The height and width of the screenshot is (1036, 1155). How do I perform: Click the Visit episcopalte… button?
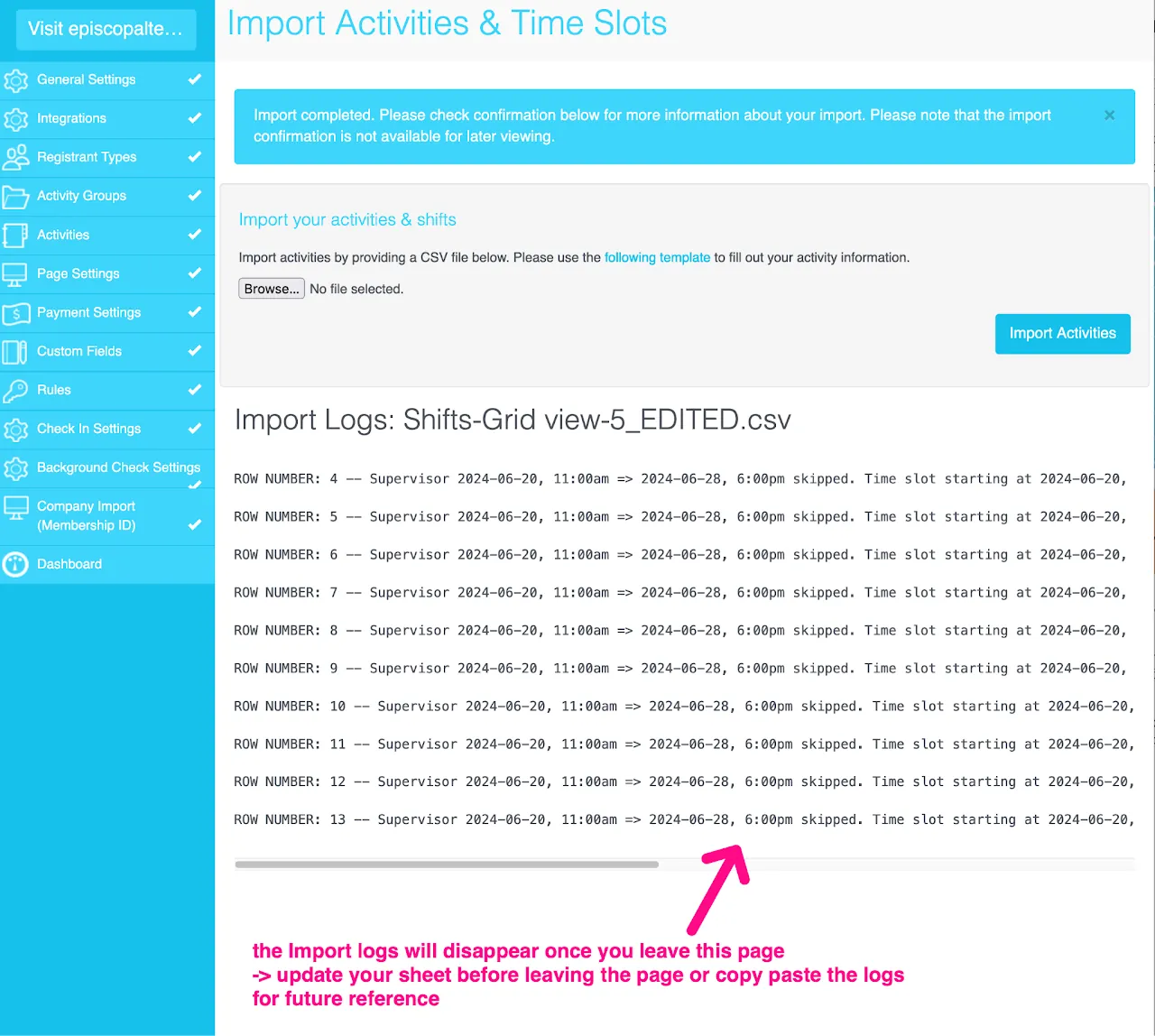click(106, 29)
